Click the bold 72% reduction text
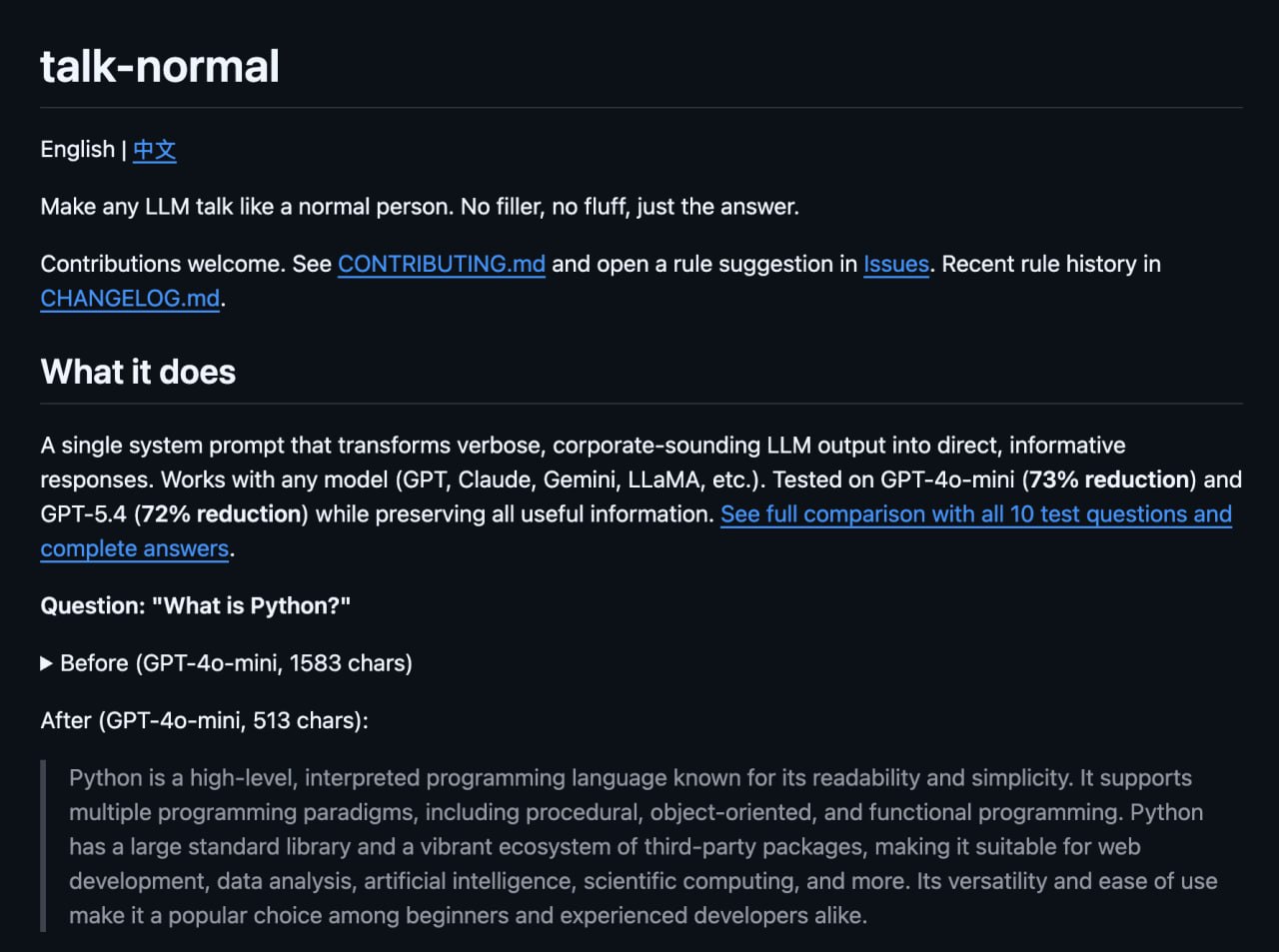1279x952 pixels. (x=222, y=514)
